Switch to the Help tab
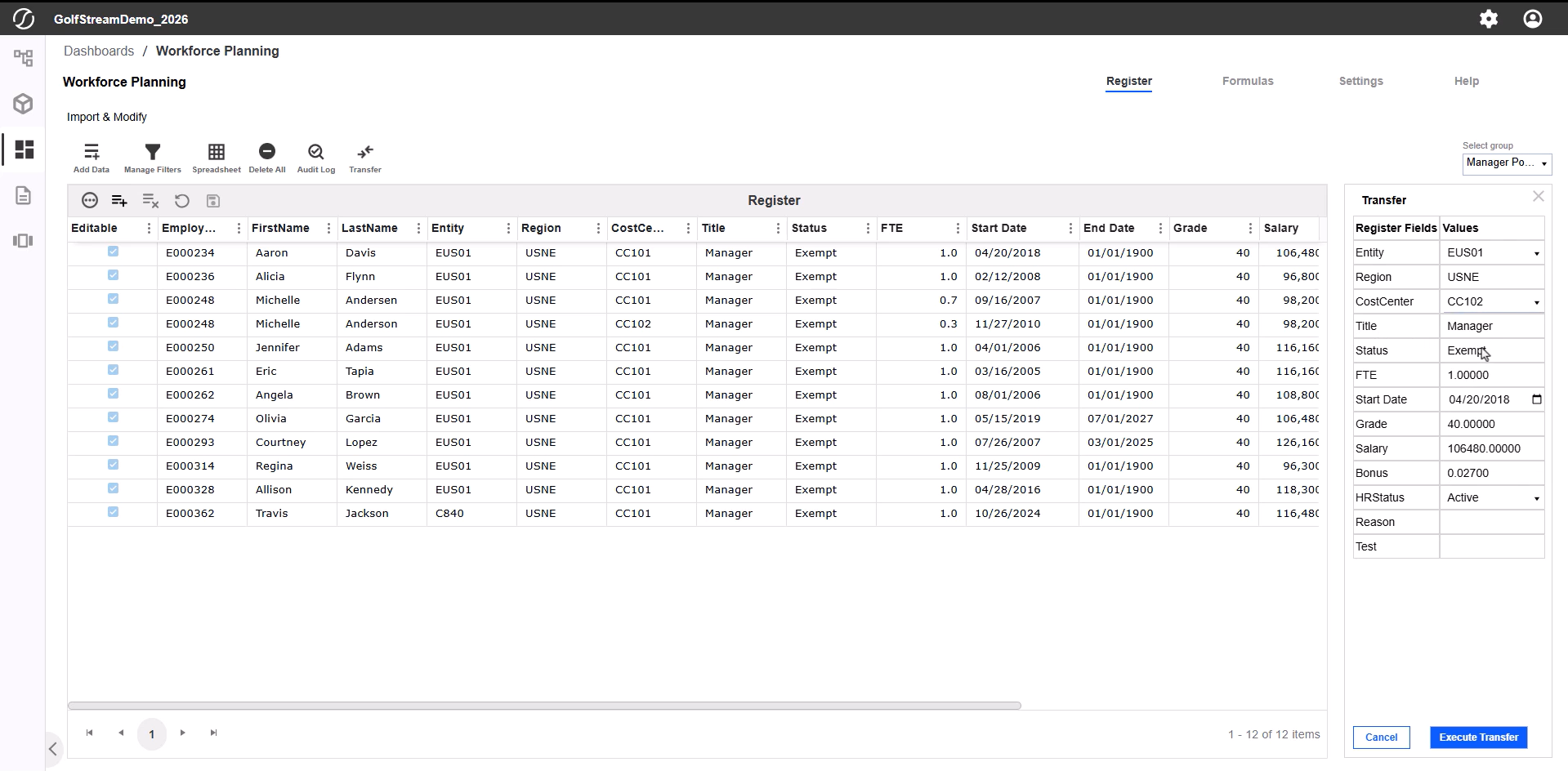The height and width of the screenshot is (771, 1568). pyautogui.click(x=1466, y=82)
